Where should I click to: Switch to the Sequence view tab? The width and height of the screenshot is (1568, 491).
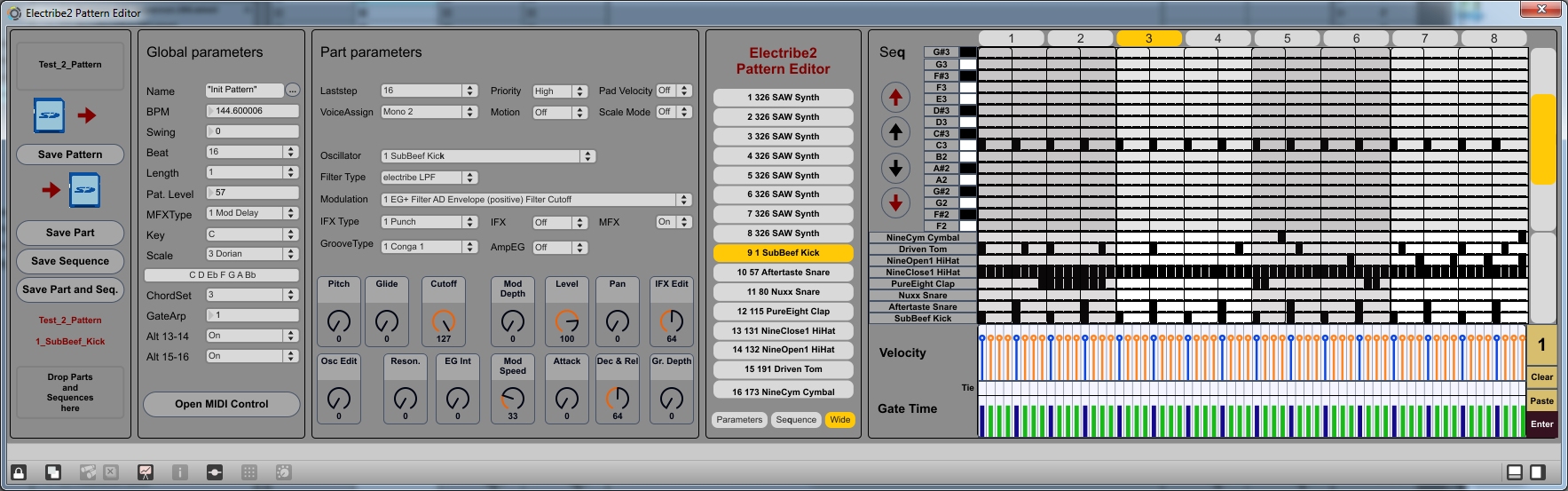[795, 420]
